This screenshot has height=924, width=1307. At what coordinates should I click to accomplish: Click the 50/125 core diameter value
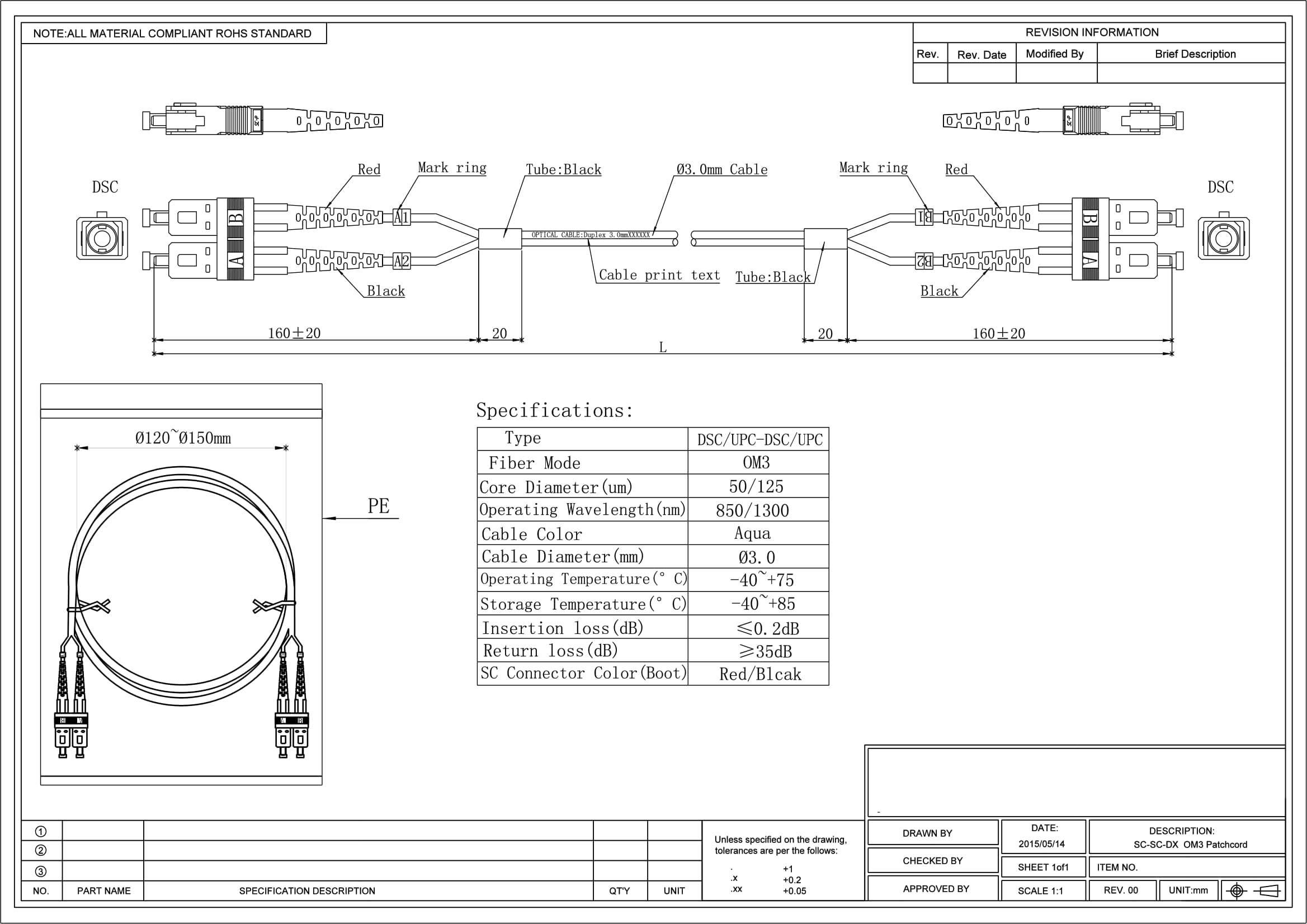click(756, 486)
